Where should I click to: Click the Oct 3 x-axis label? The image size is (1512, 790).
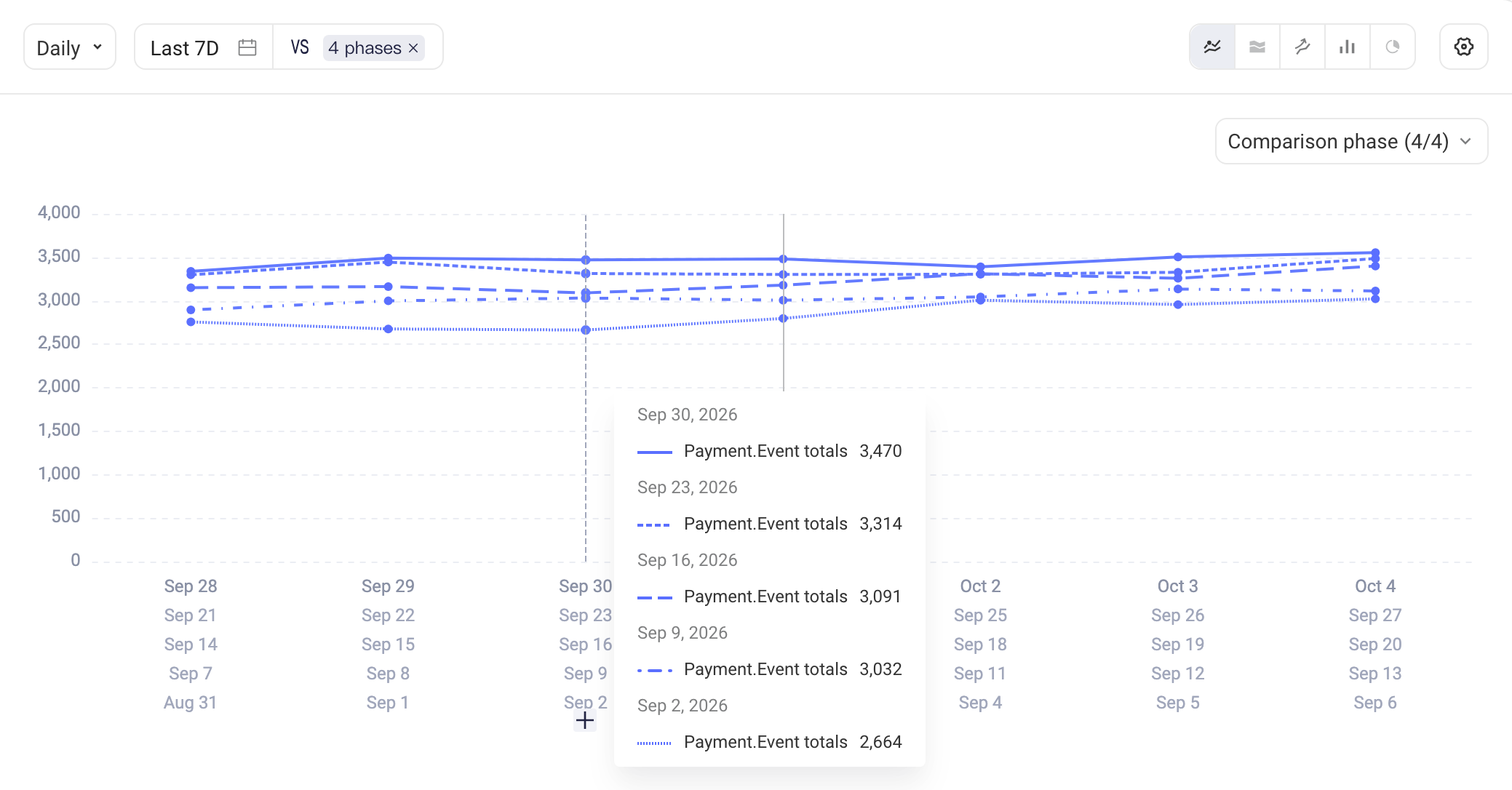point(1177,586)
